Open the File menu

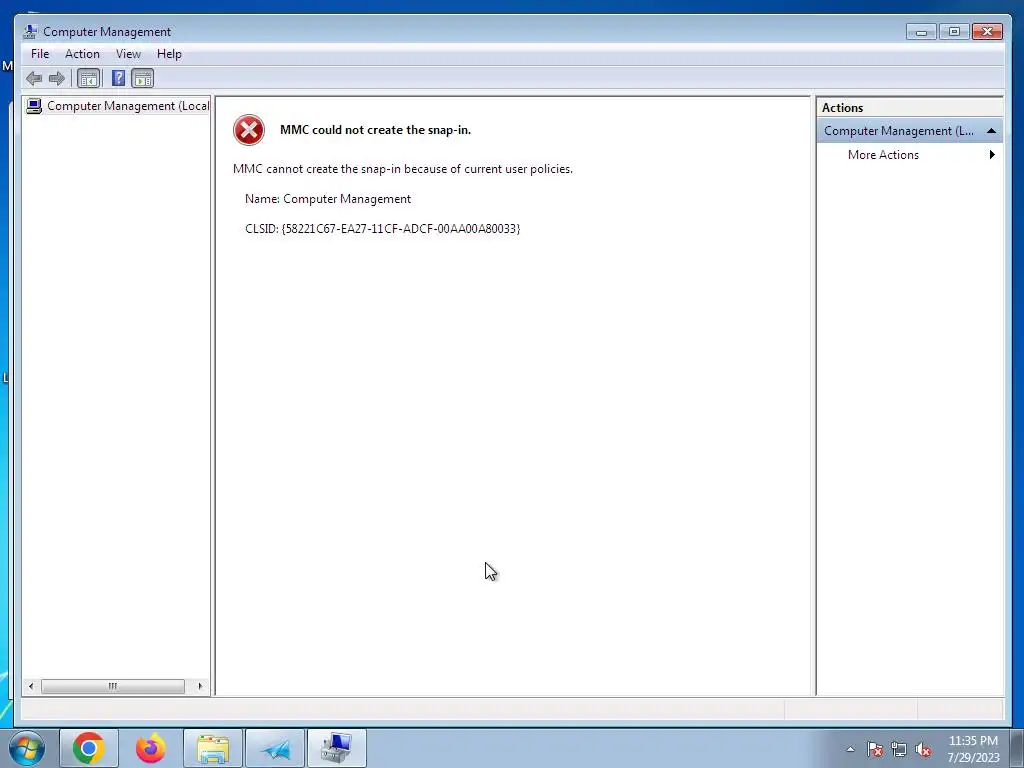[40, 54]
